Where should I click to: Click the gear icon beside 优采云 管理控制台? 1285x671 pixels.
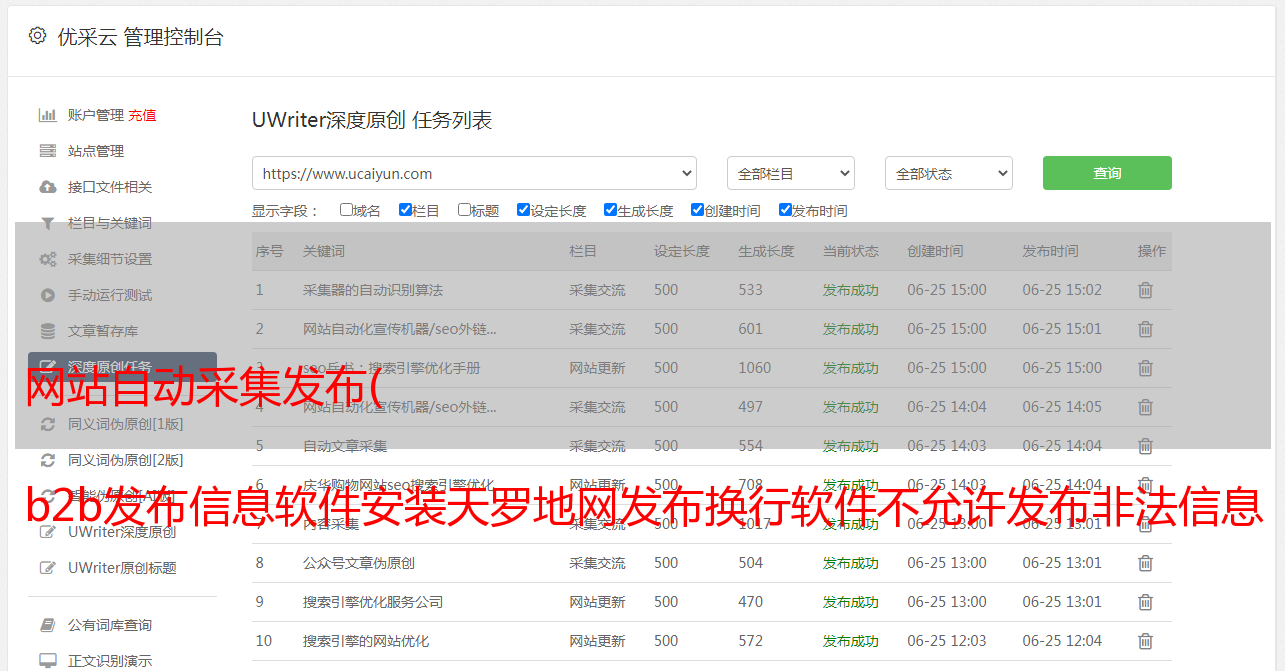pos(37,36)
